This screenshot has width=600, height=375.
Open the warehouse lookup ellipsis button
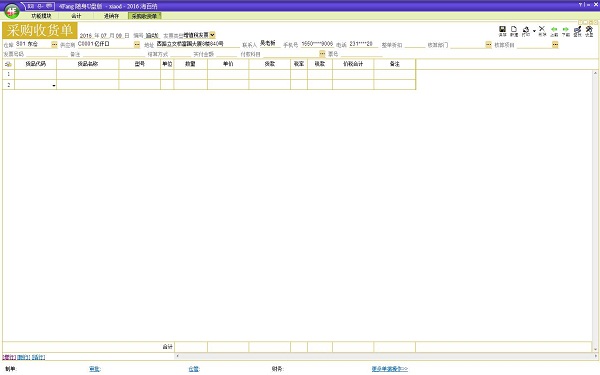tap(54, 44)
